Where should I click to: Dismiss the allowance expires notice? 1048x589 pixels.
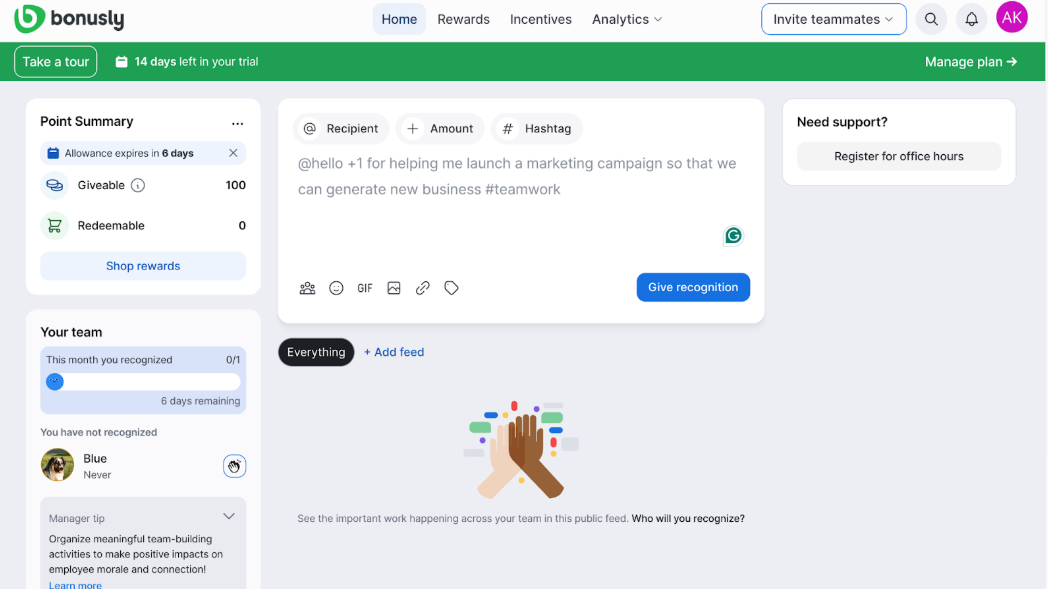point(233,153)
